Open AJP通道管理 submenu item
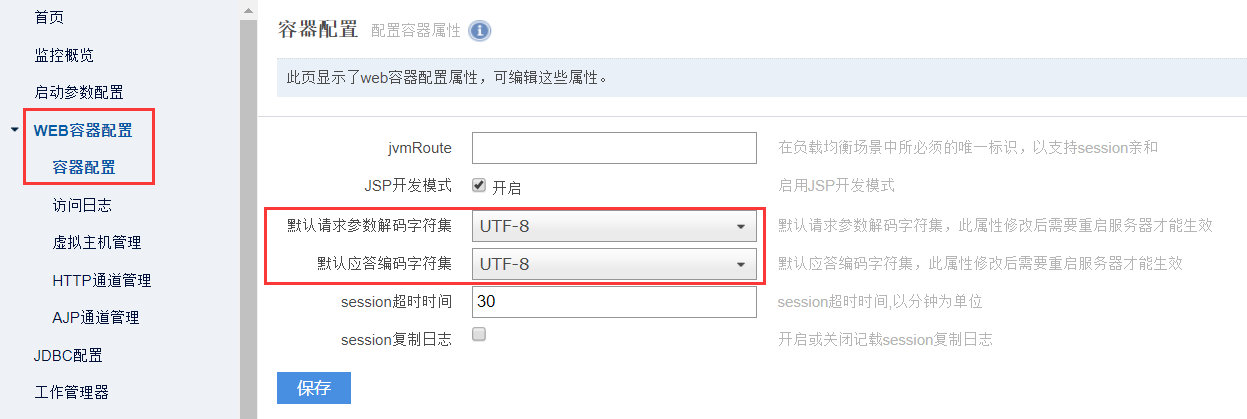1247x419 pixels. click(x=95, y=318)
